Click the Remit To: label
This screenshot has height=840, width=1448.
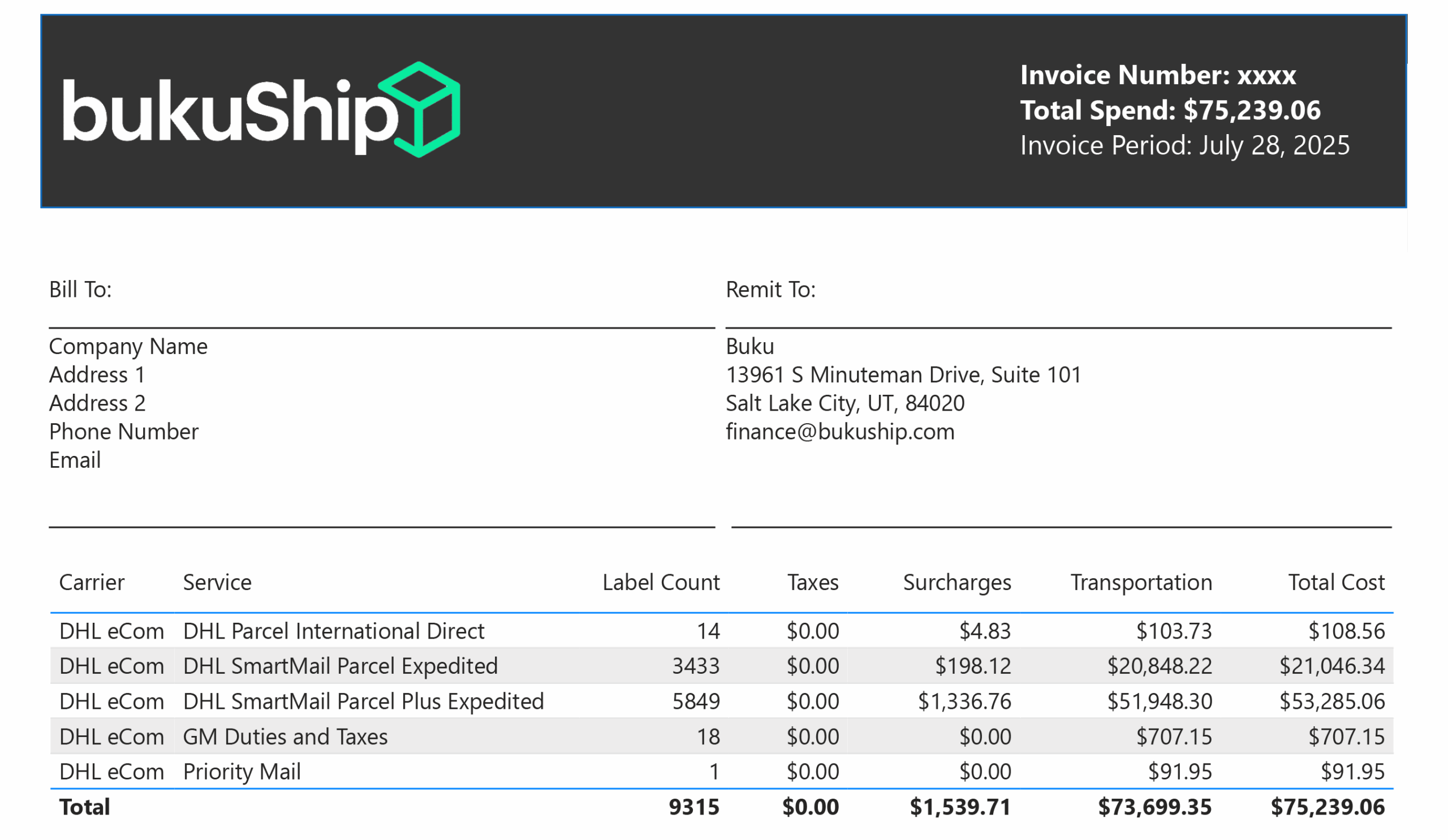coord(770,290)
